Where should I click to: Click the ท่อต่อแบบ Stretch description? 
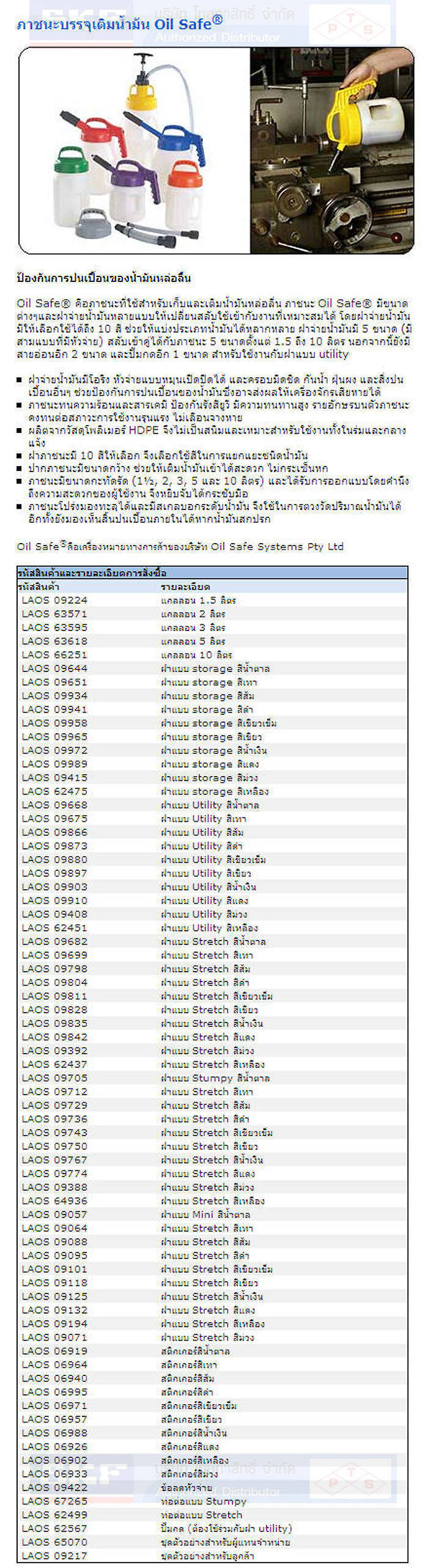click(201, 1515)
